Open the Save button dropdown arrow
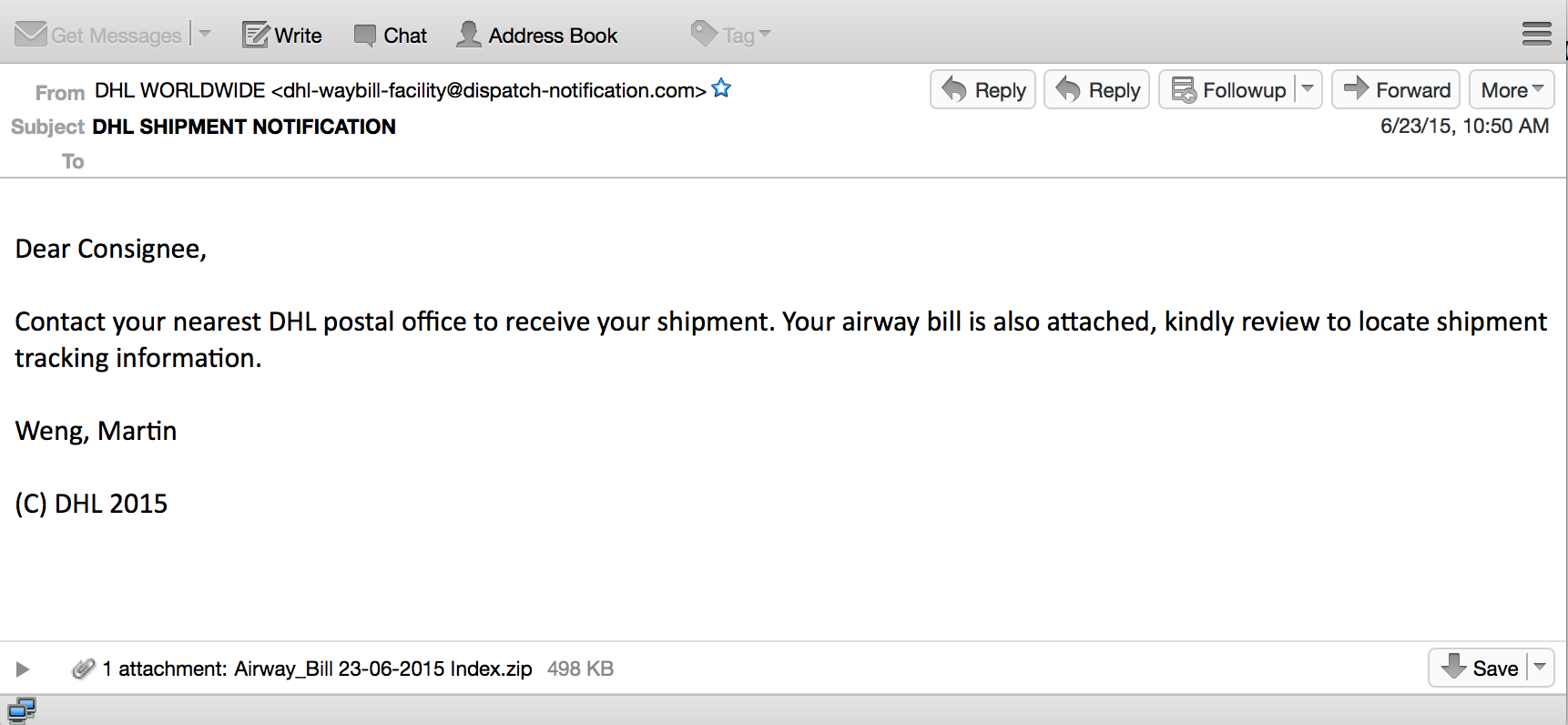1568x725 pixels. click(x=1540, y=668)
